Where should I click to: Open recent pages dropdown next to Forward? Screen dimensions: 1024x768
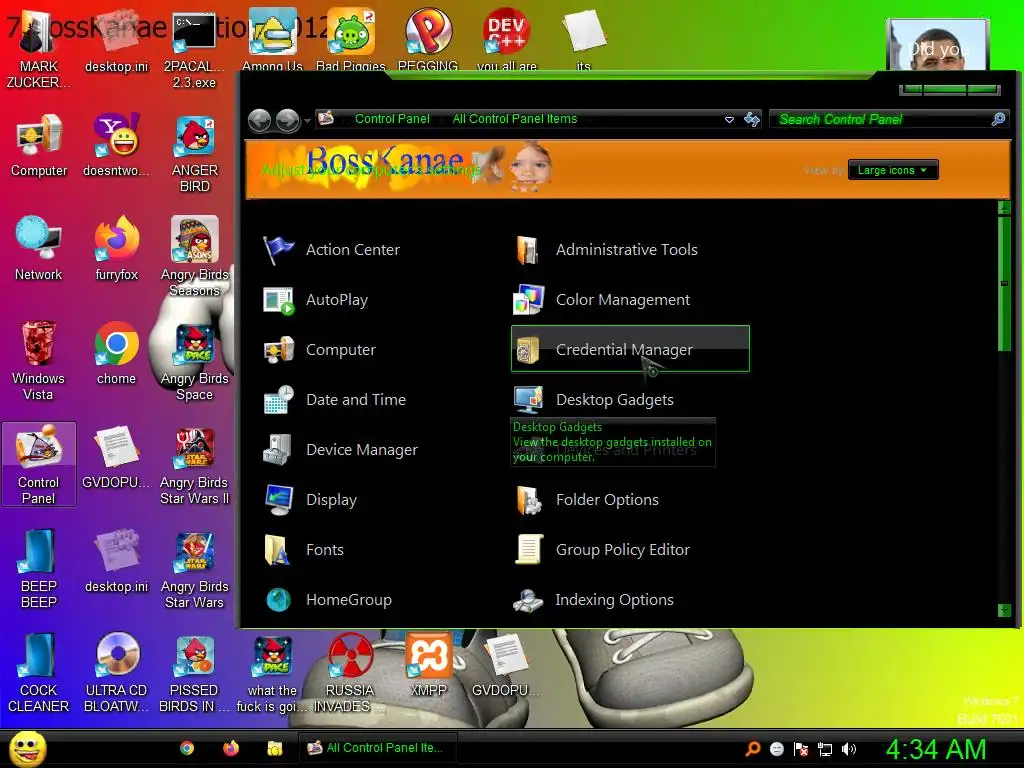pyautogui.click(x=307, y=121)
